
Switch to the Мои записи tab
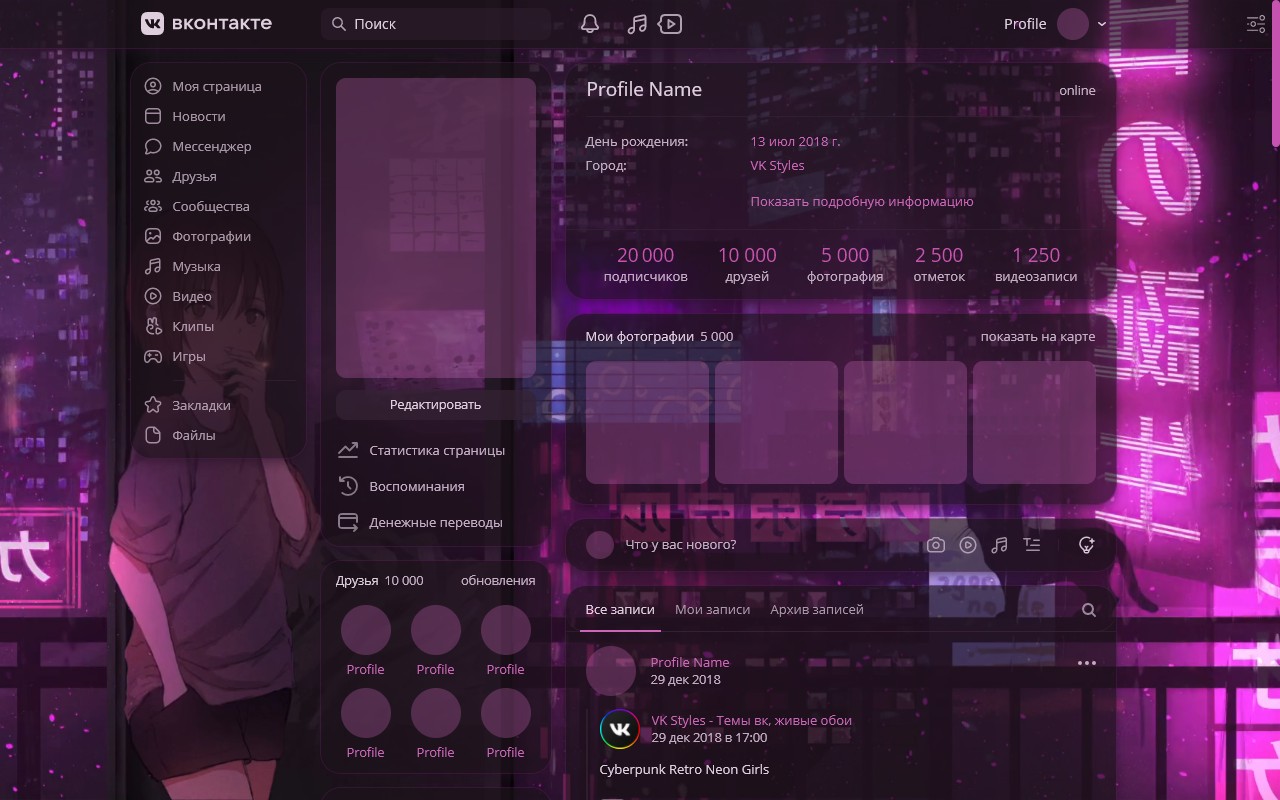[x=712, y=609]
